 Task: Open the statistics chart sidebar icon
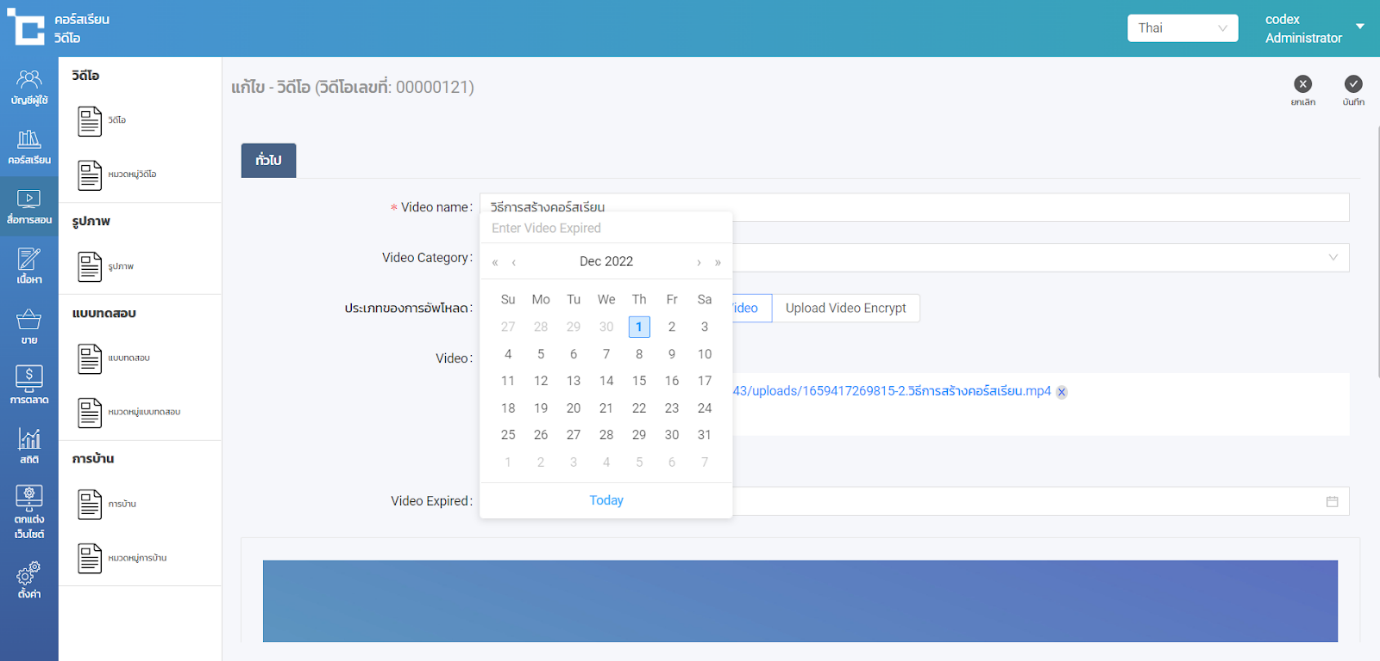[29, 445]
